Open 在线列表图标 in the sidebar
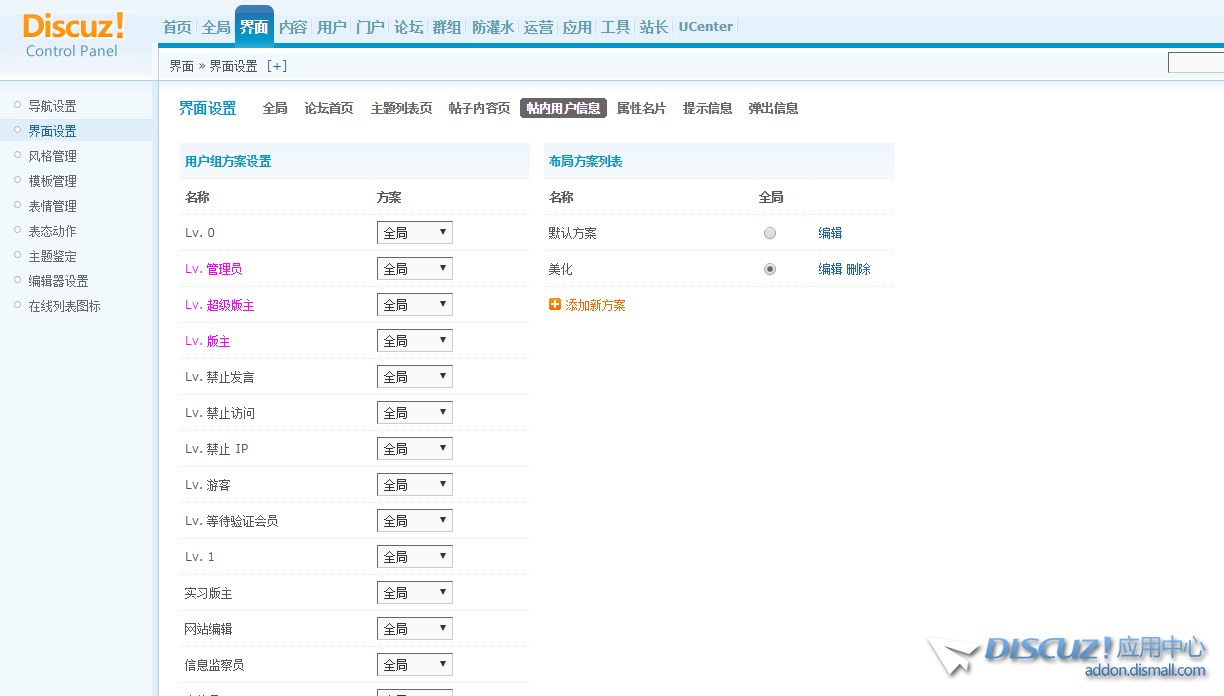1224x696 pixels. (64, 306)
